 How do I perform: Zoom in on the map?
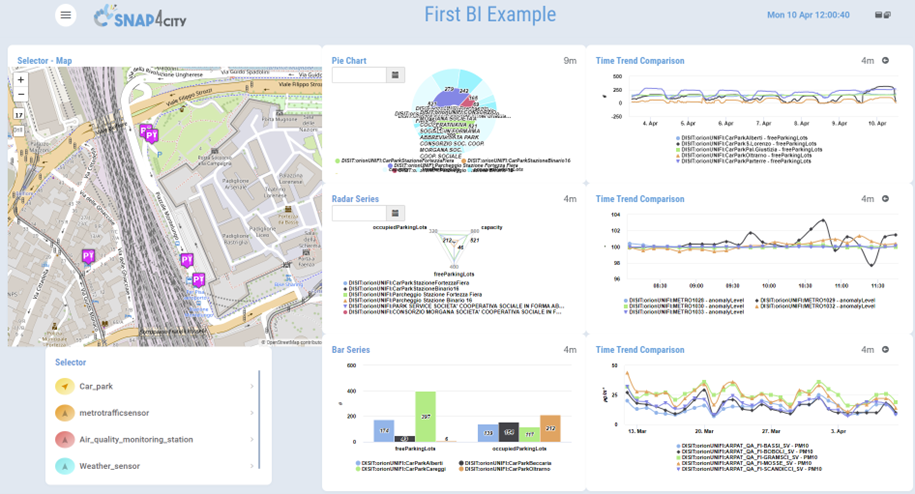pyautogui.click(x=20, y=80)
